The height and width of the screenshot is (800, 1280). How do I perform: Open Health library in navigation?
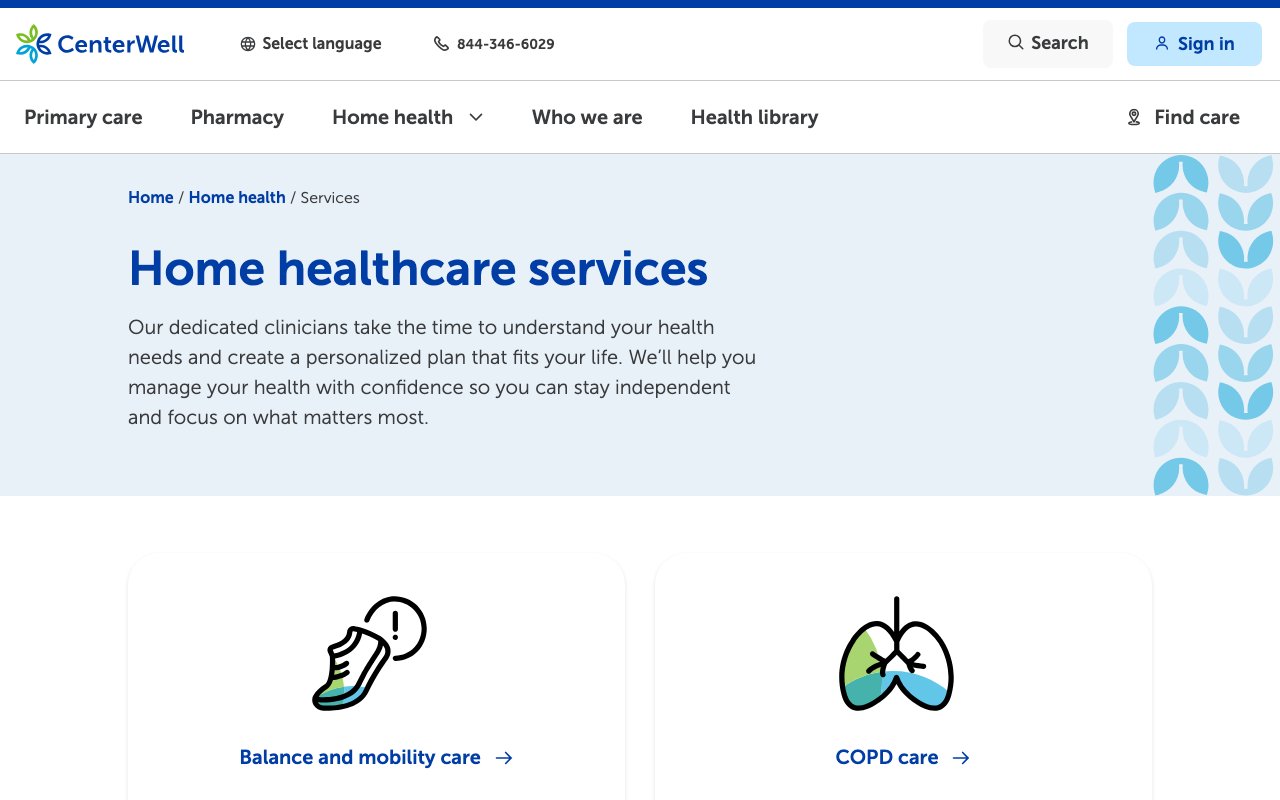754,117
